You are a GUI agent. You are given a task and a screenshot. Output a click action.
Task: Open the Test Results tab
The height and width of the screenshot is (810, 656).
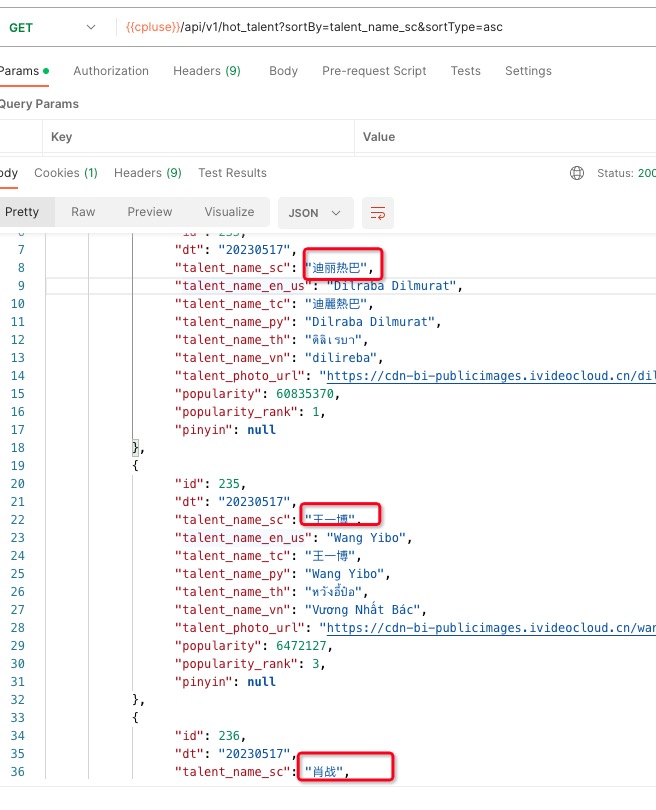(x=232, y=173)
